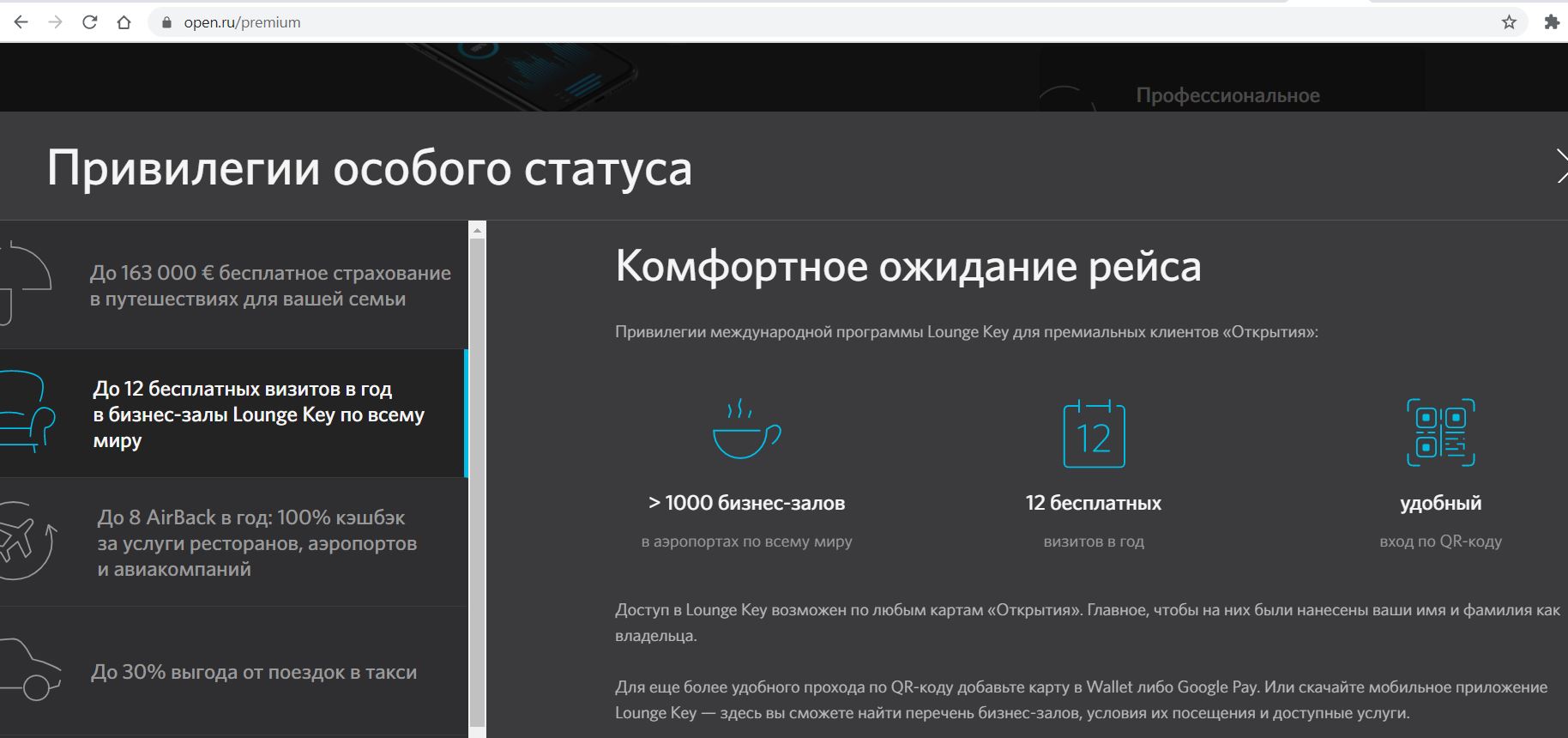Go back using browser back arrow
This screenshot has width=1568, height=738.
(x=21, y=22)
